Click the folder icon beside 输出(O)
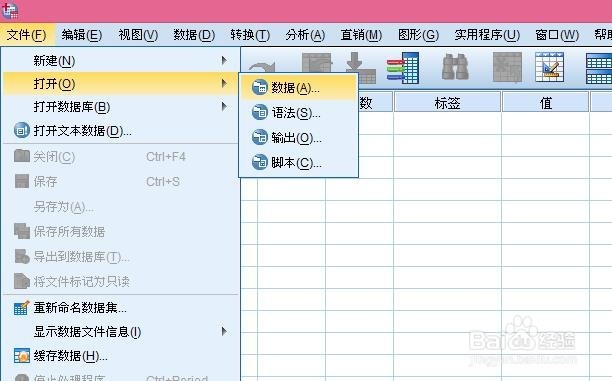Viewport: 612px width, 381px height. click(x=260, y=138)
